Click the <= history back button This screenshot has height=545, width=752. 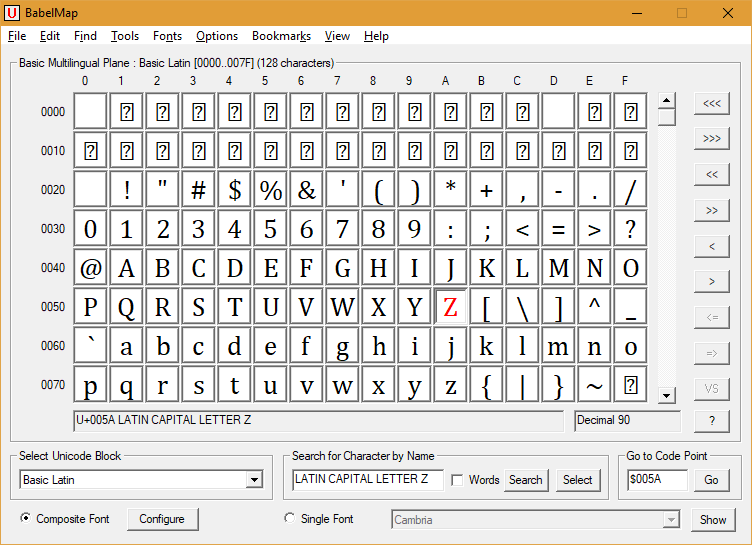click(x=712, y=318)
